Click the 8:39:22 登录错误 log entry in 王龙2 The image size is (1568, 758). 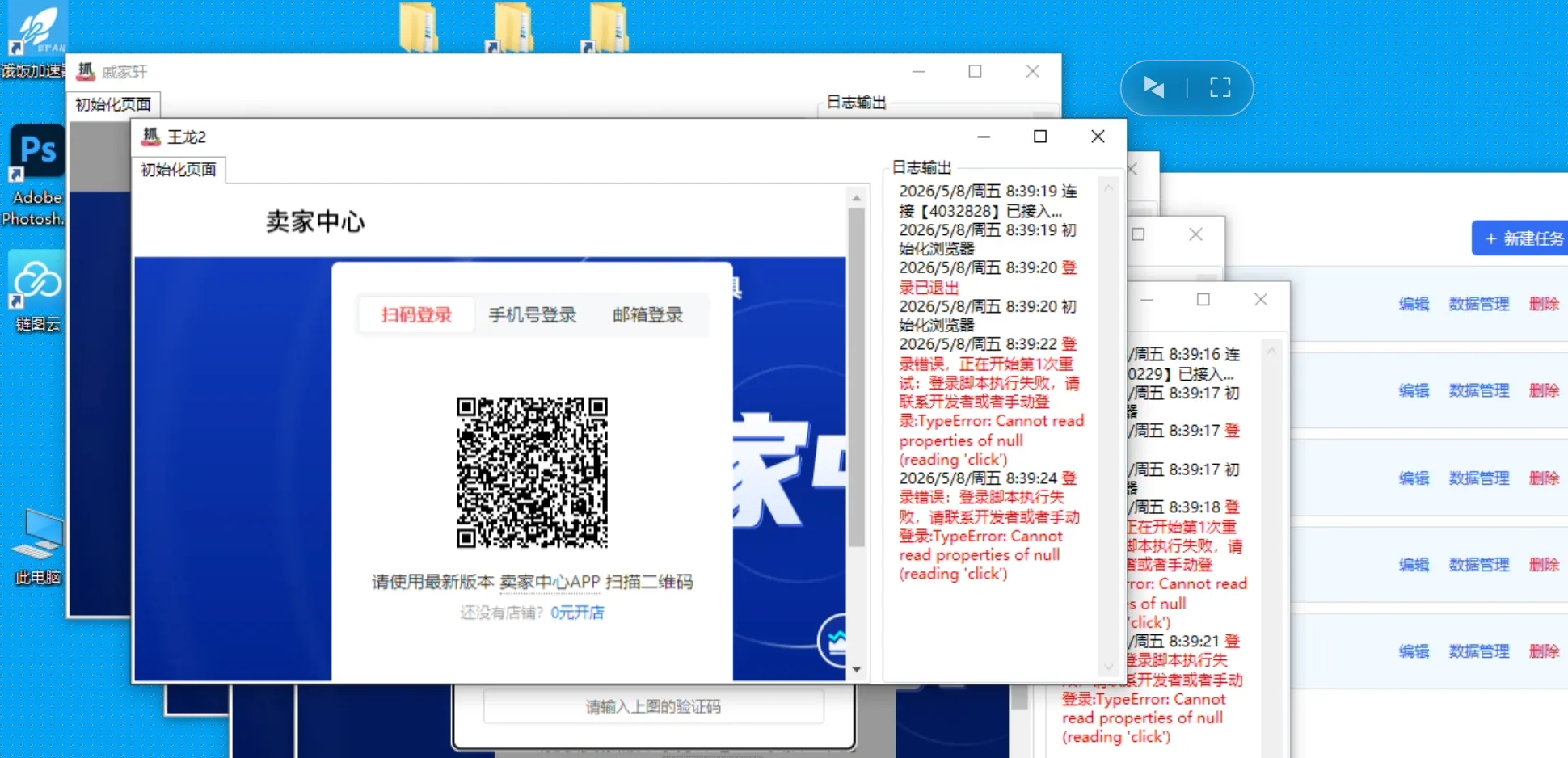991,402
